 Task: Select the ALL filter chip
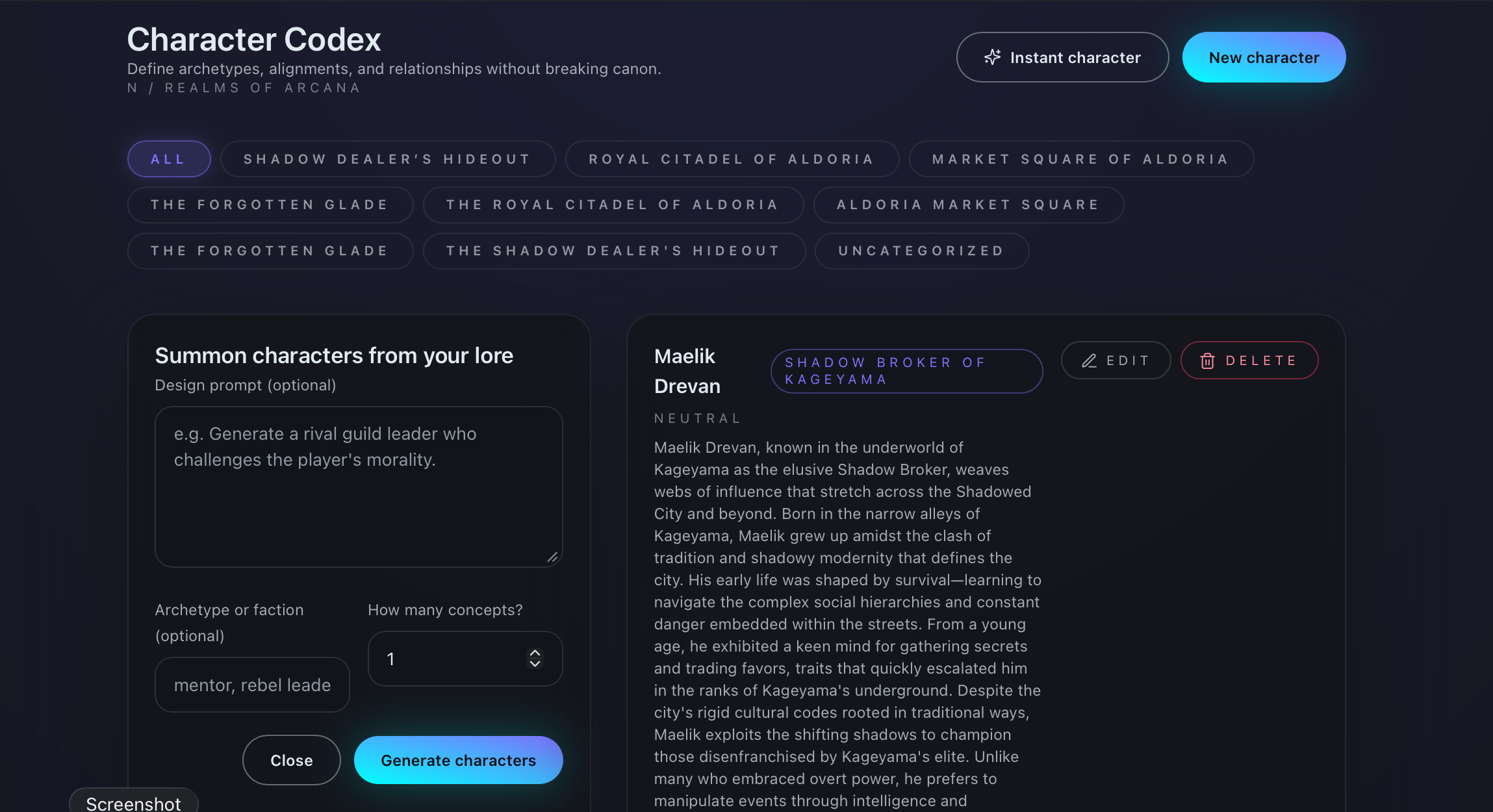coord(169,159)
